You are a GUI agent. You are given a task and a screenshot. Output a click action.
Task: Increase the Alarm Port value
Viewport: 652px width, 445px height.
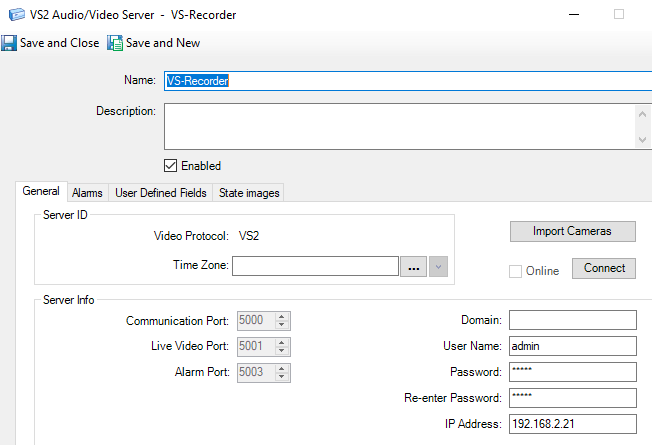[282, 367]
